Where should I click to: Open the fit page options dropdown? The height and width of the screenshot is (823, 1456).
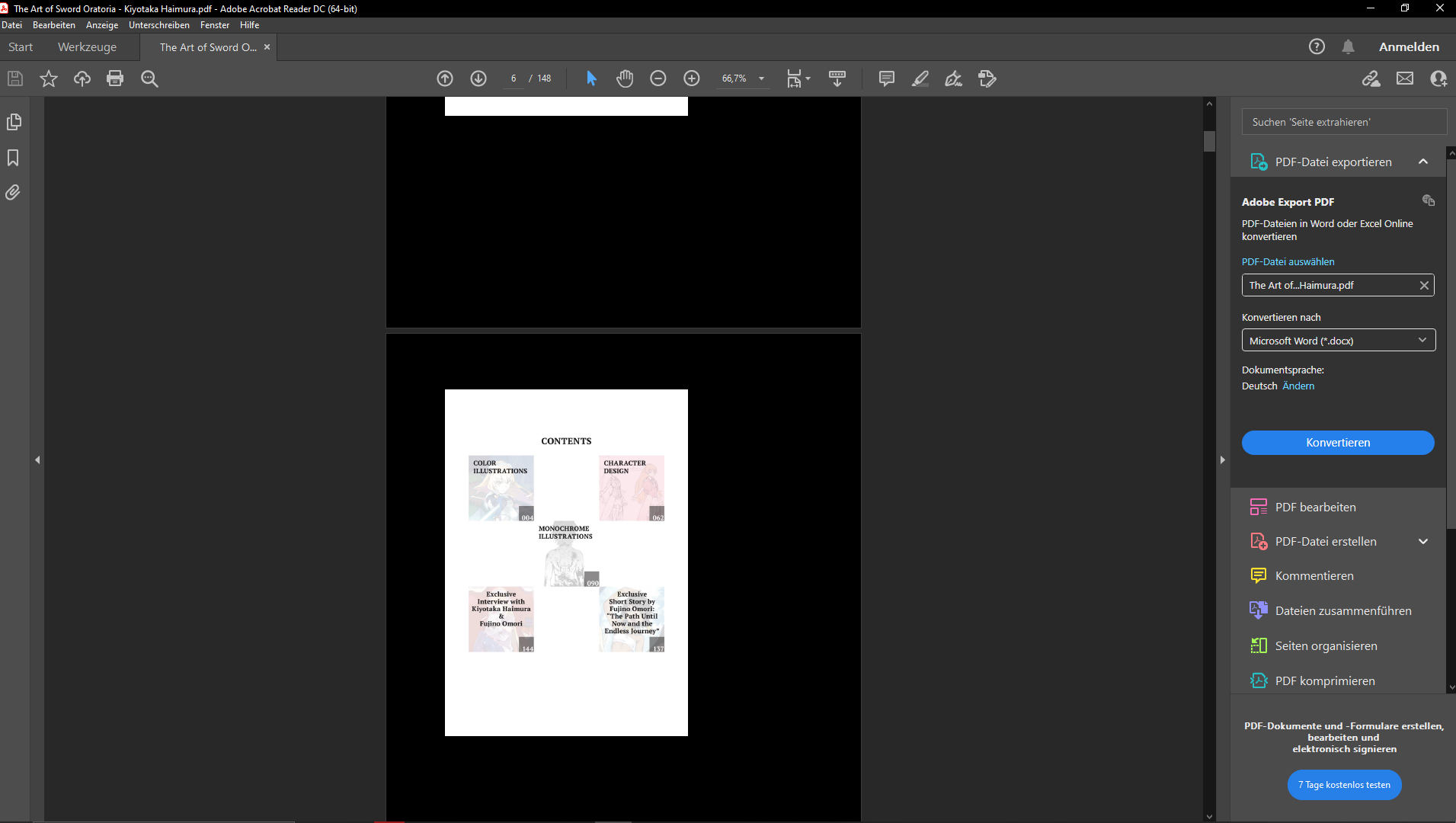pos(798,78)
